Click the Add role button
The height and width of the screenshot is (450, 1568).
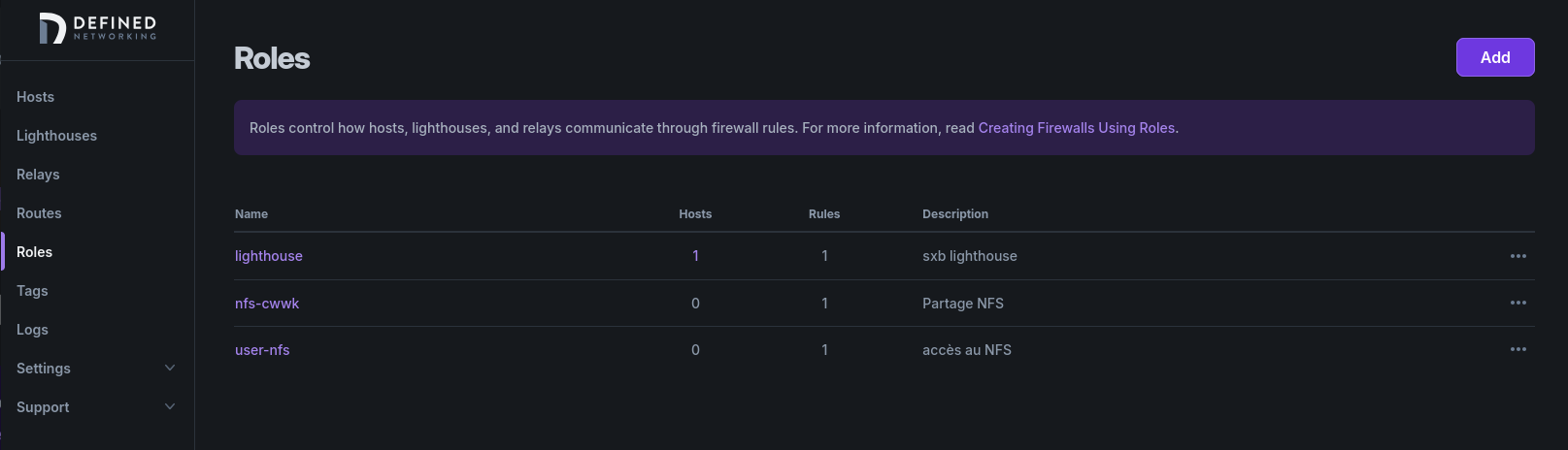click(1495, 57)
